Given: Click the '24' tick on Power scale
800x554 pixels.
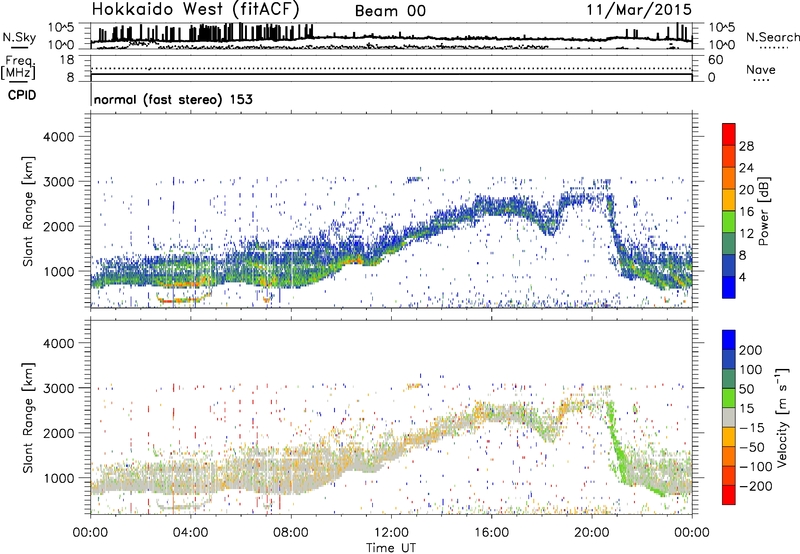Looking at the screenshot, I should (x=746, y=168).
